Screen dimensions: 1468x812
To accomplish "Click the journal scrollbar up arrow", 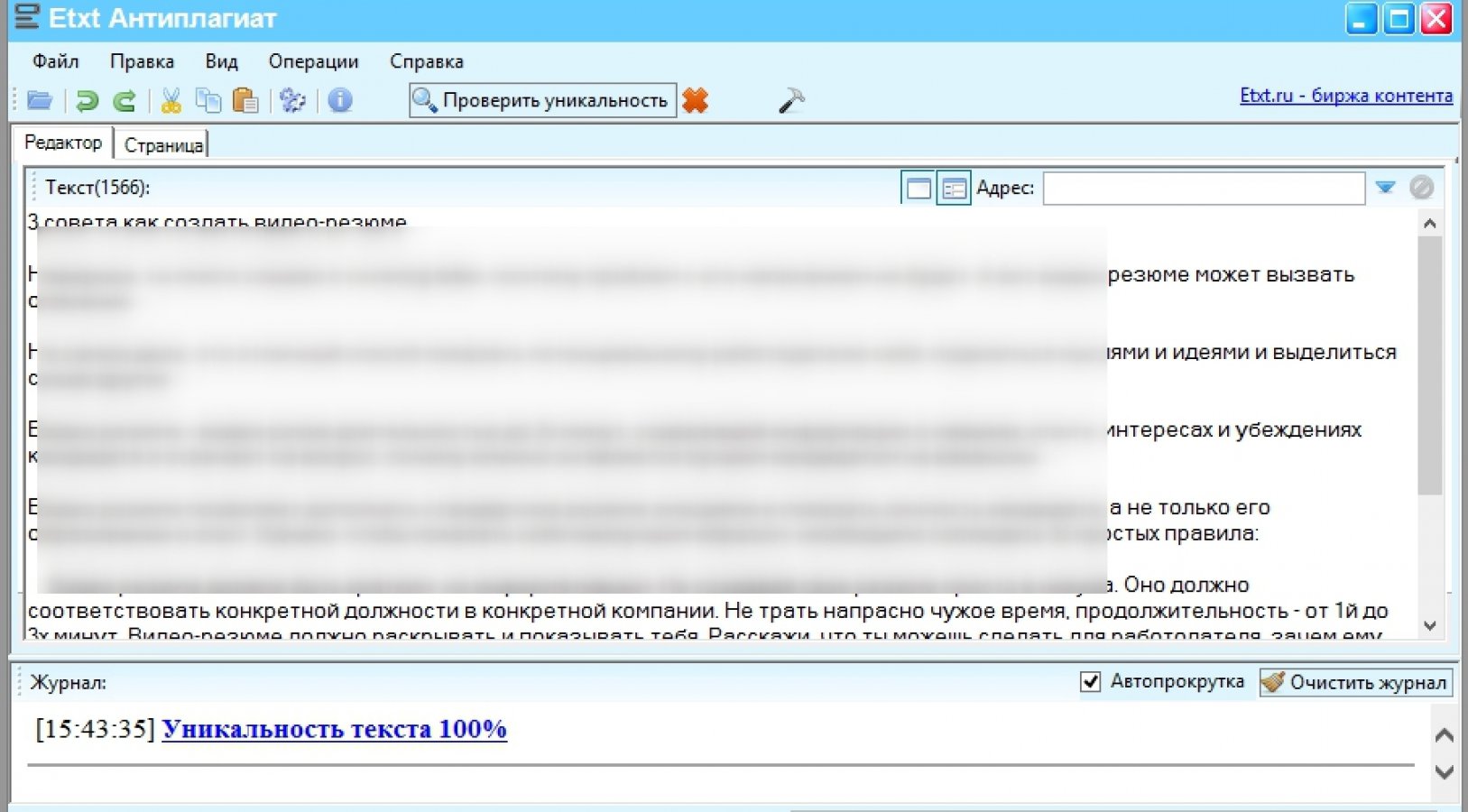I will pos(1444,735).
